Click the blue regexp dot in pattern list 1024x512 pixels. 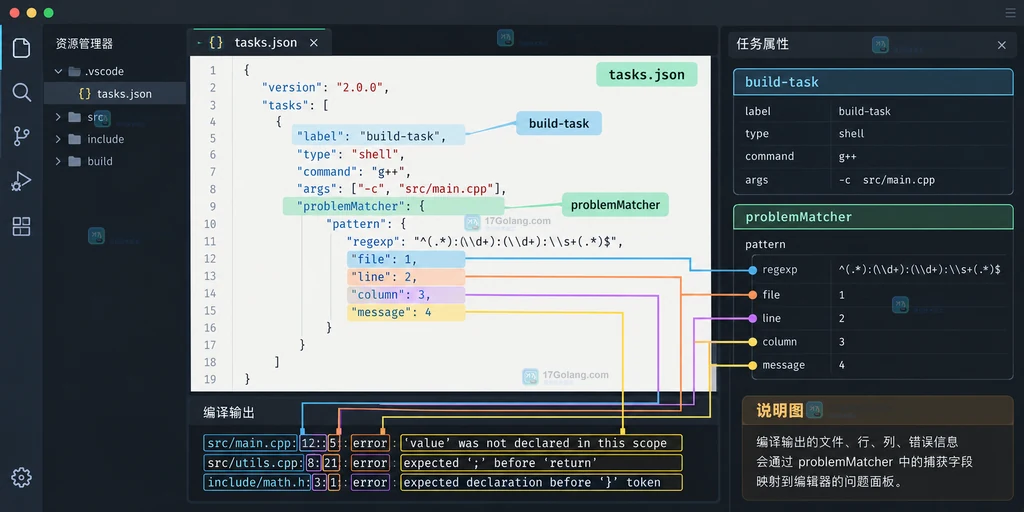coord(752,270)
